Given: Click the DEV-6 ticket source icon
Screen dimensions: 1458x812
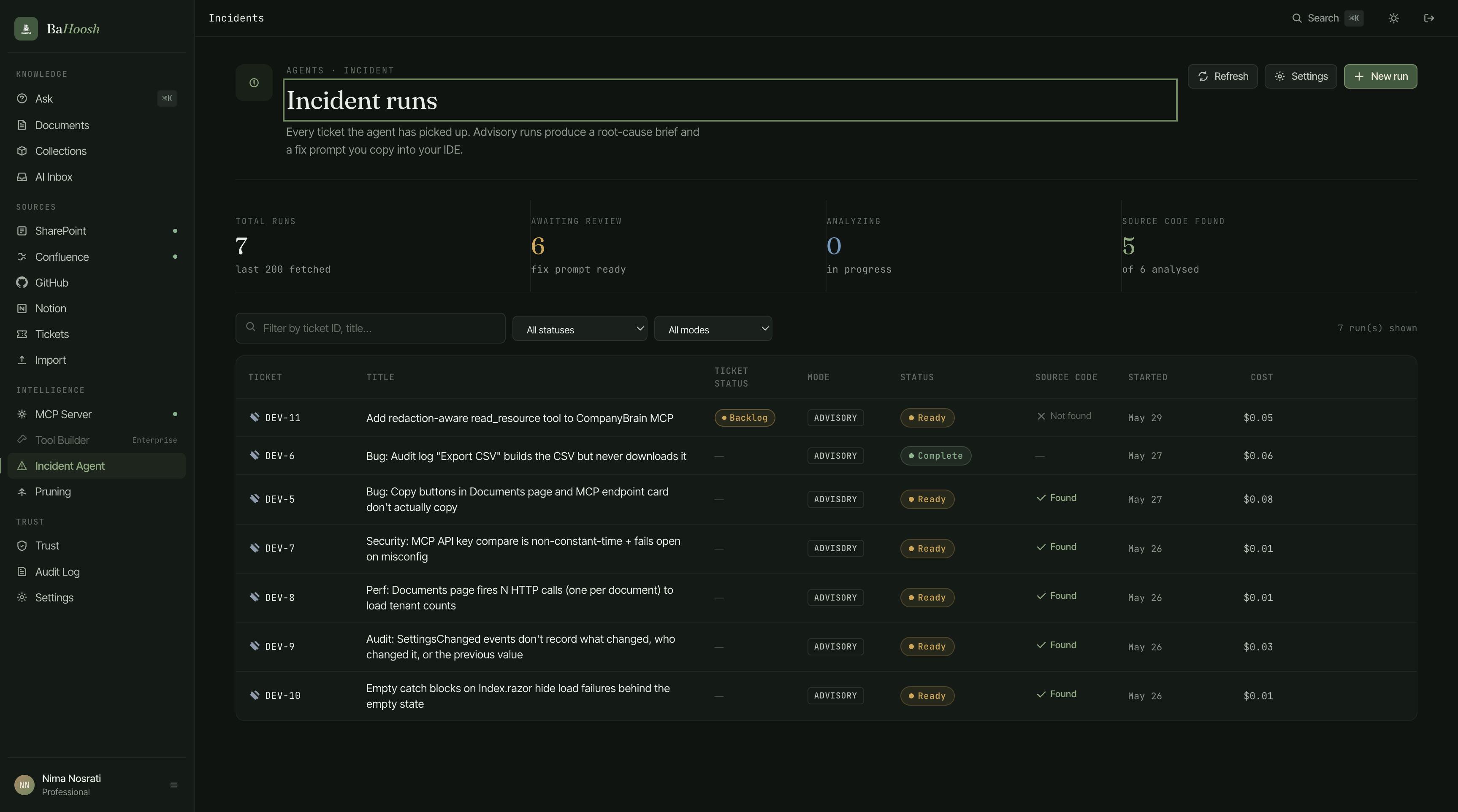Looking at the screenshot, I should coord(255,455).
